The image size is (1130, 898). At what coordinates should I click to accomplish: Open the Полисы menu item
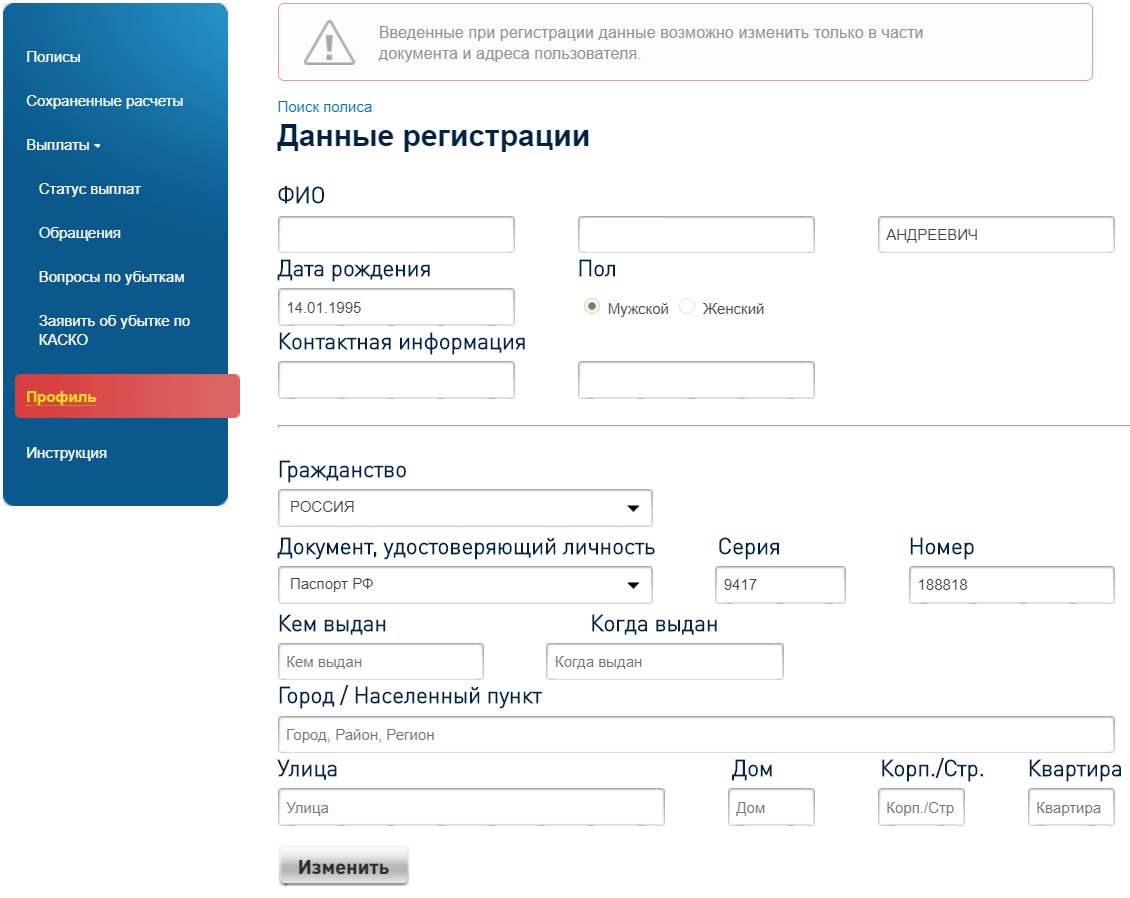[x=53, y=57]
